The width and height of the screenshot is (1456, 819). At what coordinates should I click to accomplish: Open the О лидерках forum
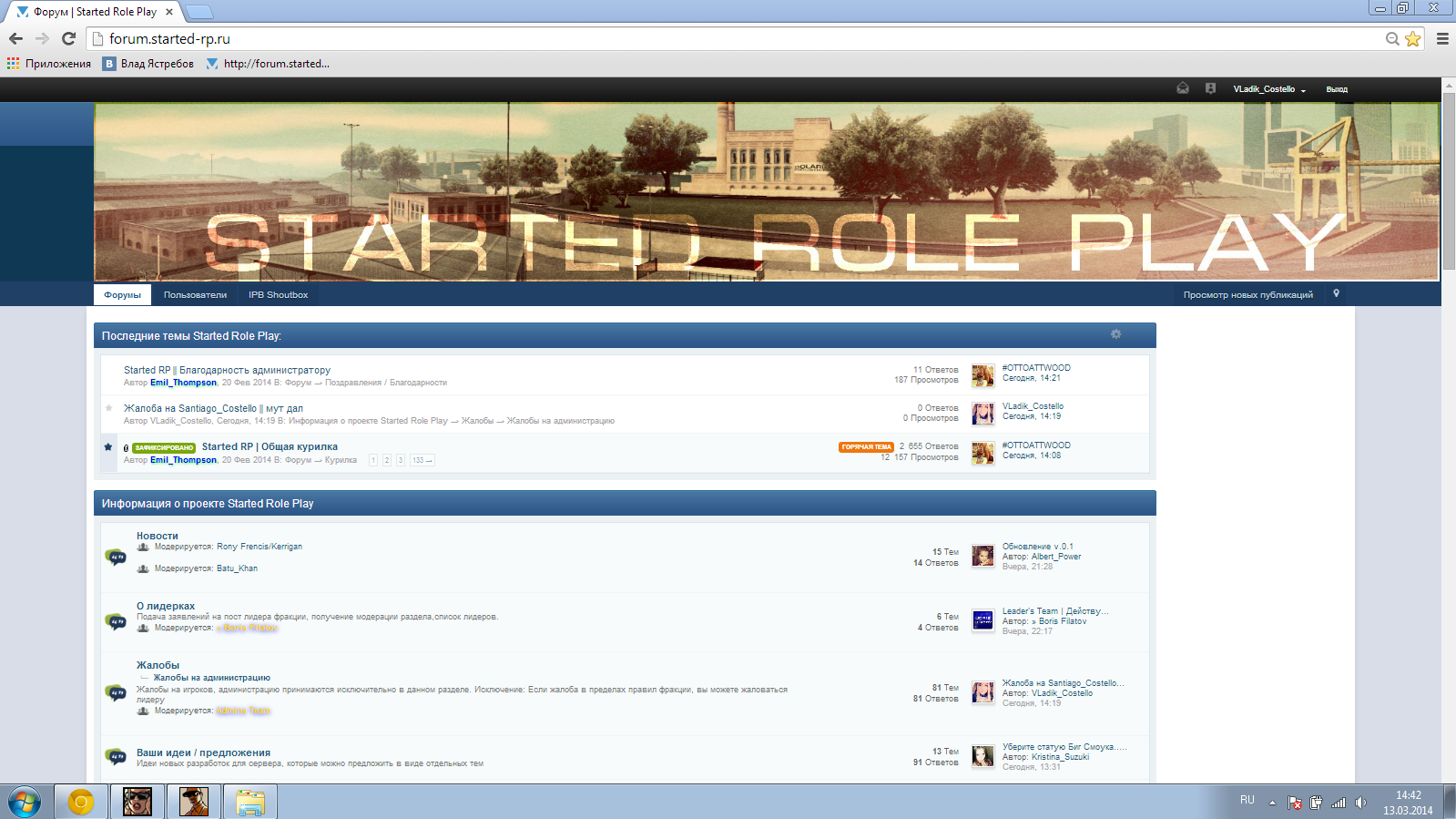coord(166,606)
